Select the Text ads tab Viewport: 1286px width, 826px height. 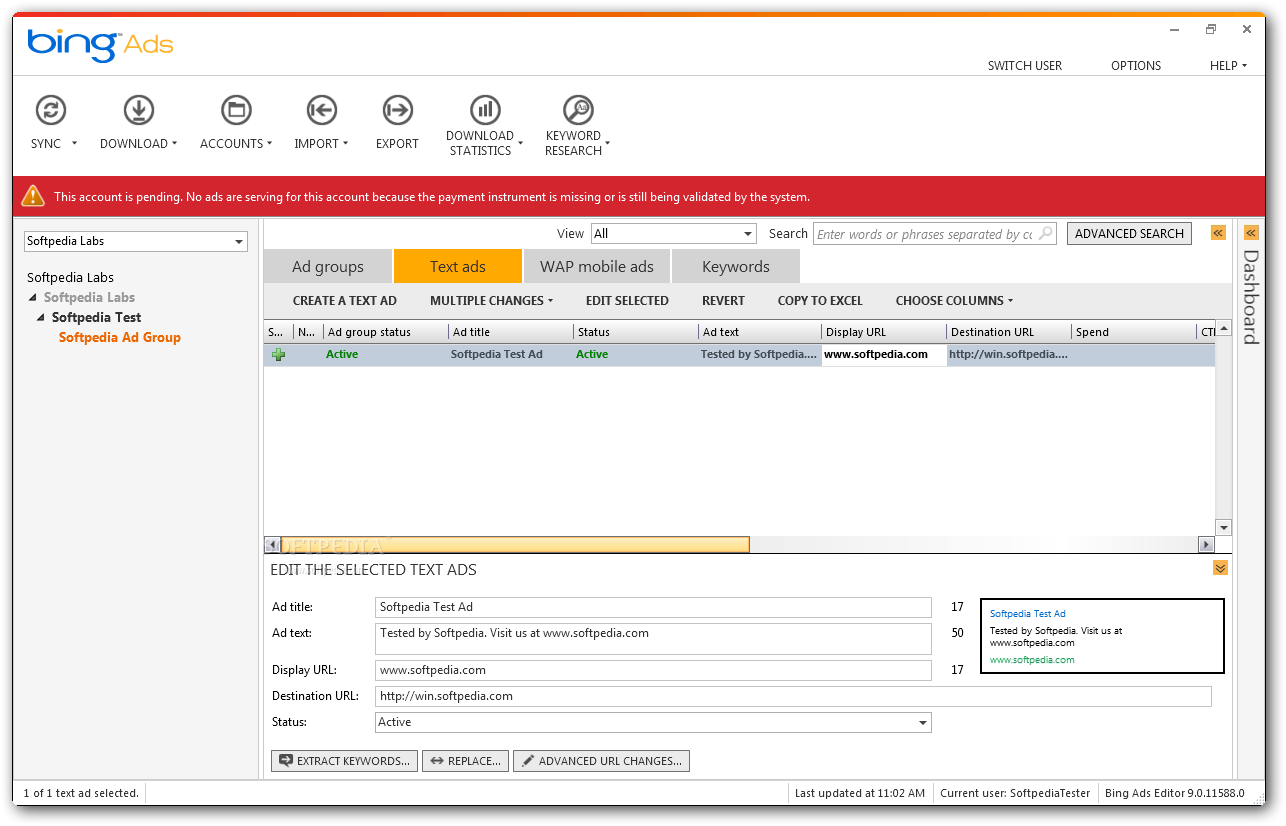point(458,266)
